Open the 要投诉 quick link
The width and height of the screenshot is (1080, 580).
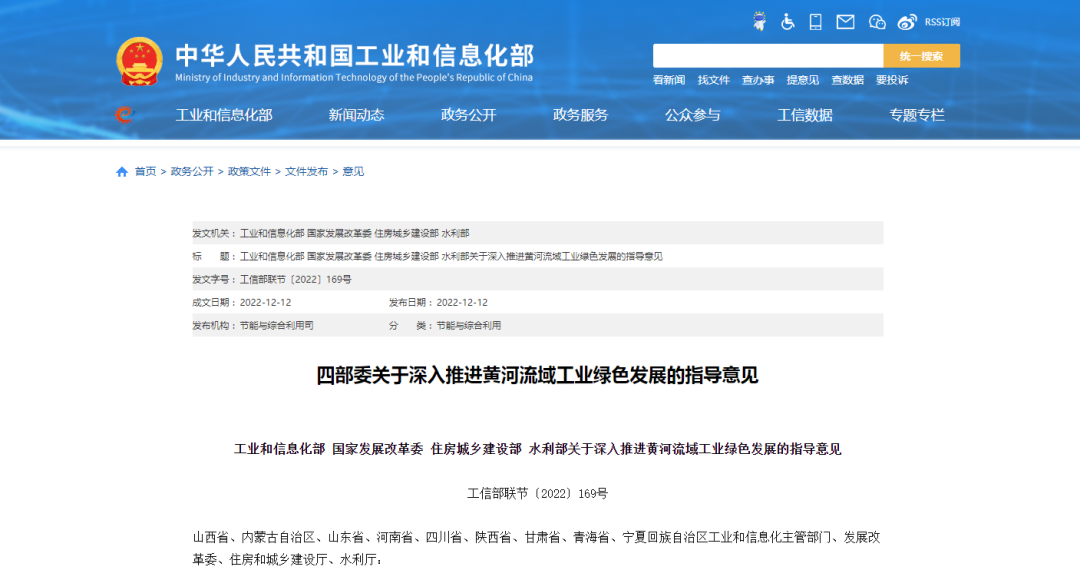892,80
